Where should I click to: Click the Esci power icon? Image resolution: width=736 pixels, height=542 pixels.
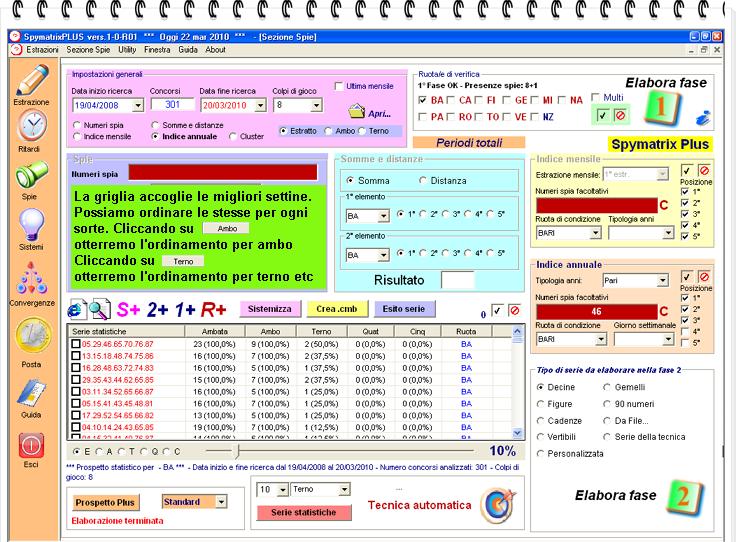pos(31,445)
